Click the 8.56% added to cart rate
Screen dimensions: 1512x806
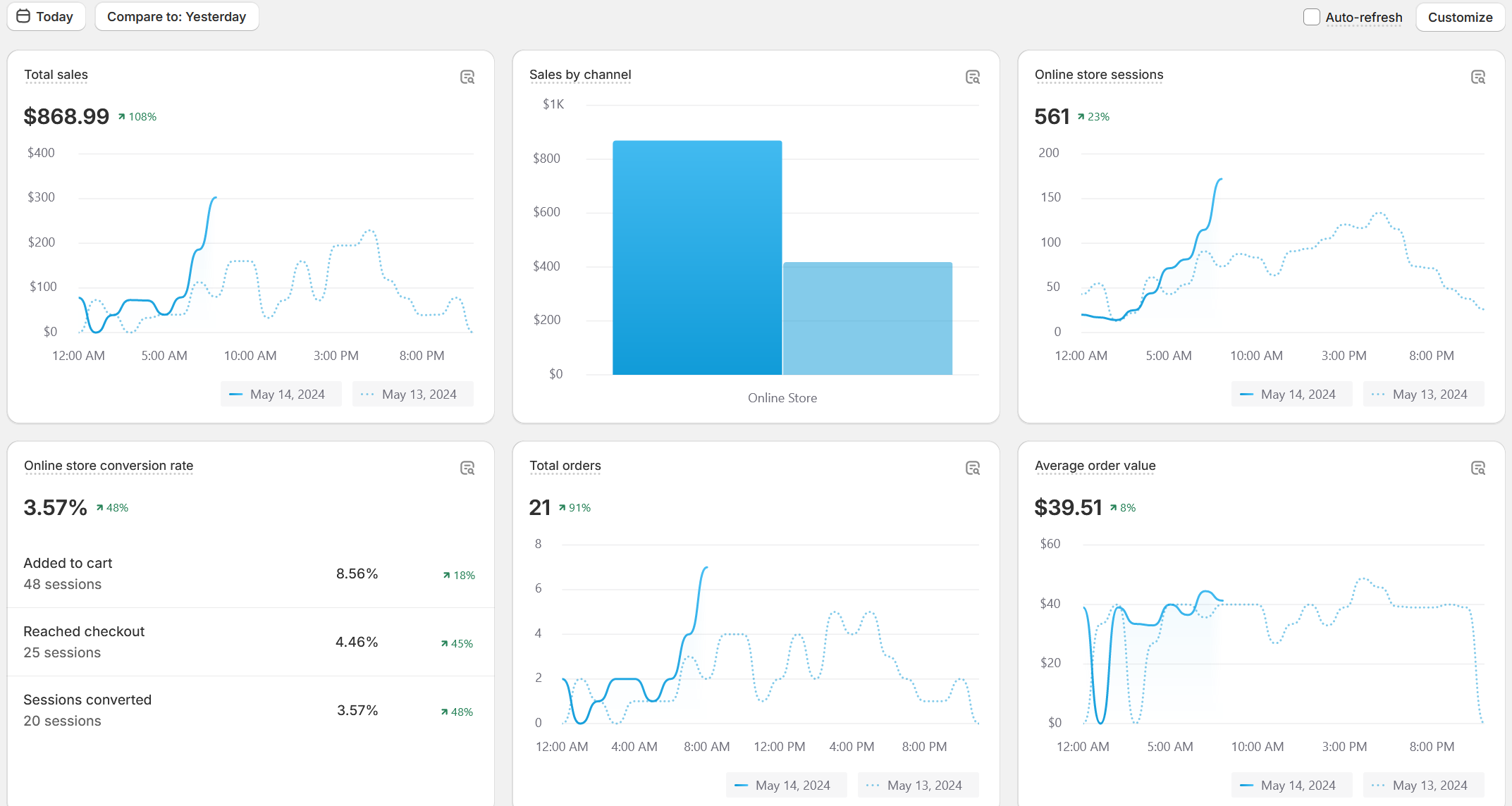point(357,574)
